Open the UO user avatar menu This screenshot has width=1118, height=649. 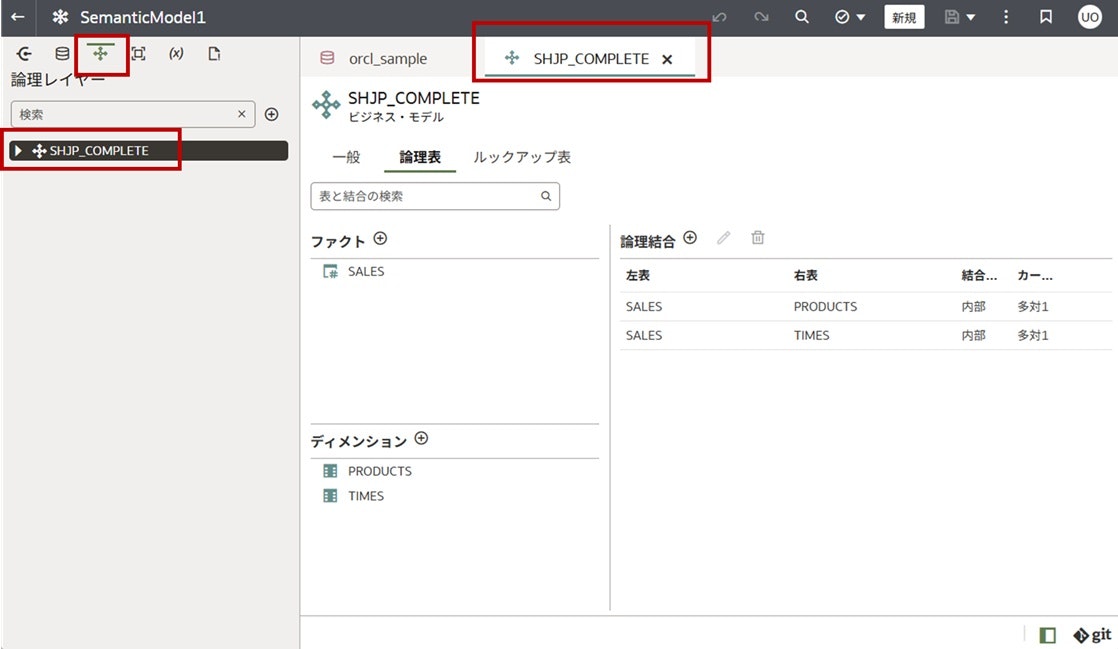click(1089, 17)
